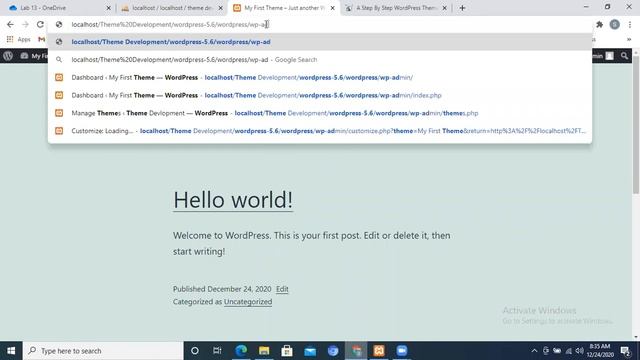
Task: Open the Windows Start menu
Action: coord(11,351)
